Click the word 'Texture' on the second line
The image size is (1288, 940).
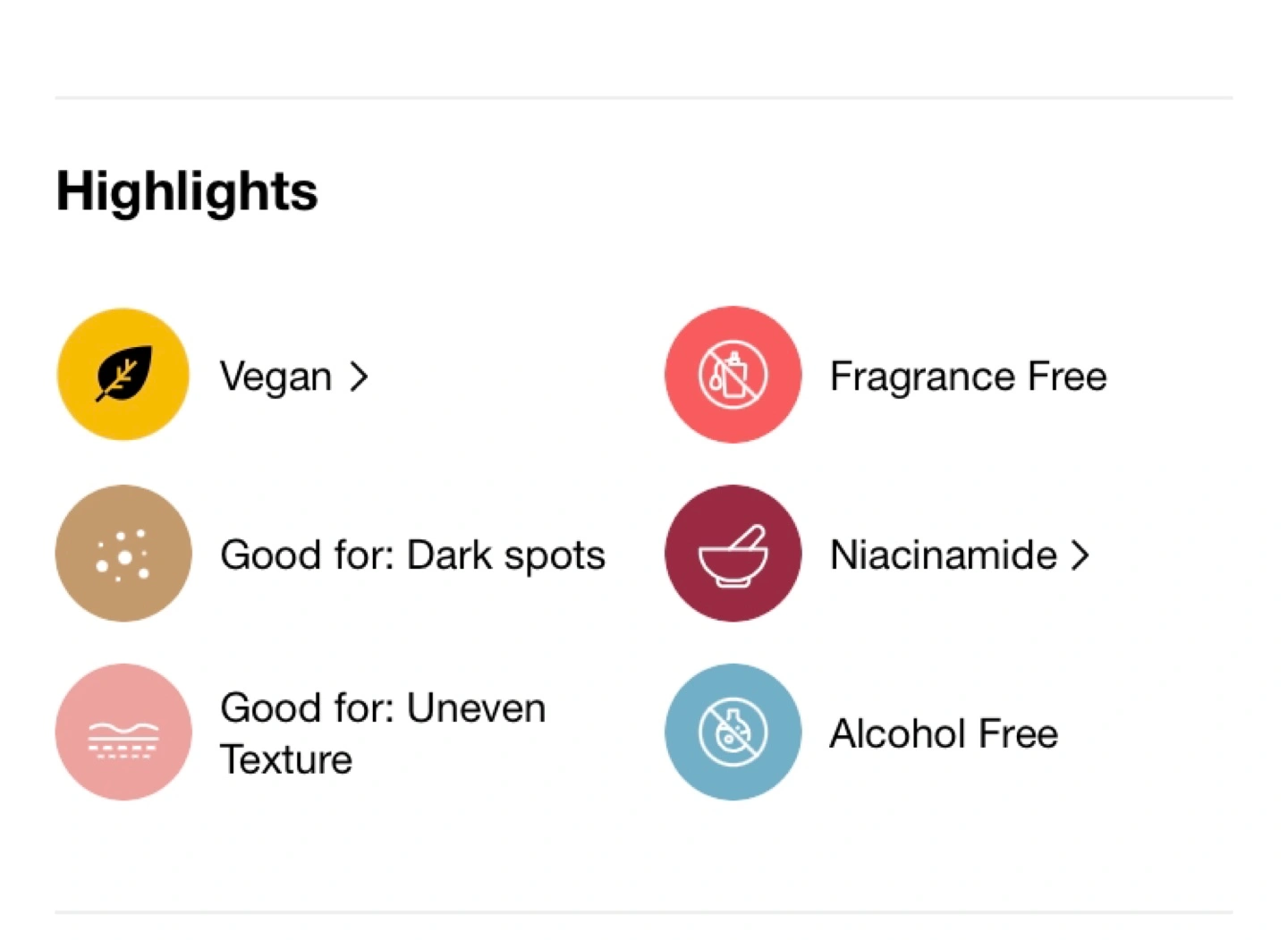click(286, 760)
